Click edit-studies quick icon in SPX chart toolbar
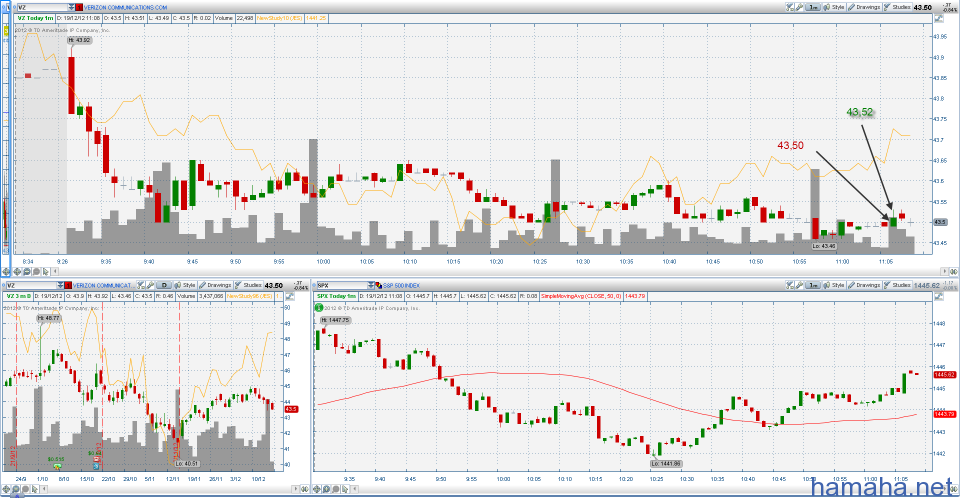 pyautogui.click(x=790, y=285)
